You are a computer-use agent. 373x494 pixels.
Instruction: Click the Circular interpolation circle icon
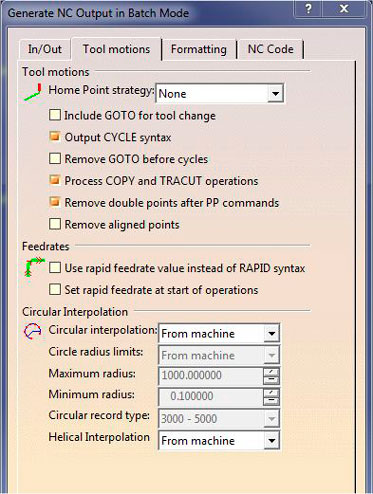click(x=32, y=331)
